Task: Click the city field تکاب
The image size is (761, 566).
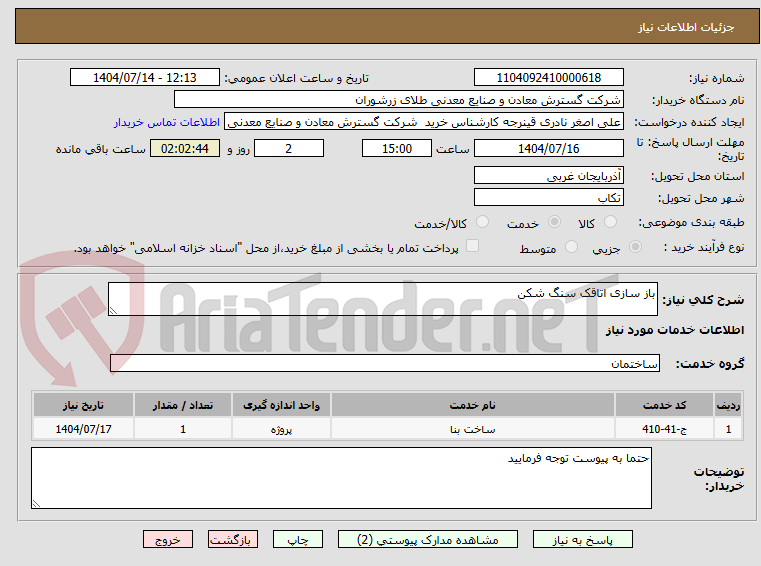Action: (x=548, y=198)
